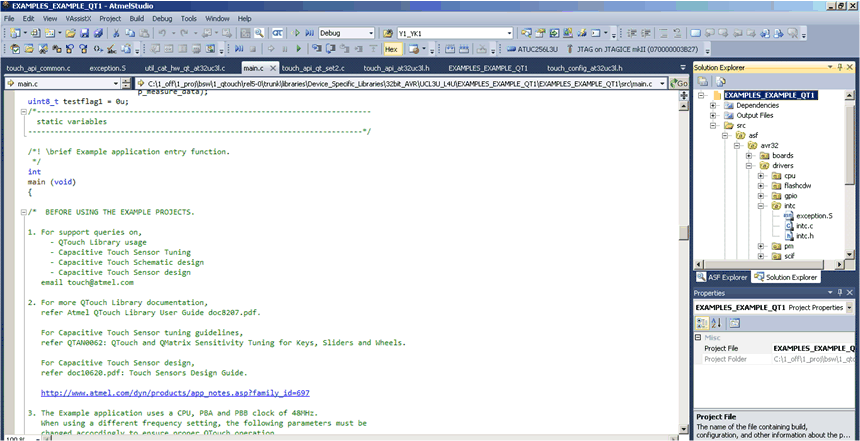This screenshot has width=860, height=441.
Task: Open the atmel.com app_notes hyperlink
Action: (x=176, y=393)
